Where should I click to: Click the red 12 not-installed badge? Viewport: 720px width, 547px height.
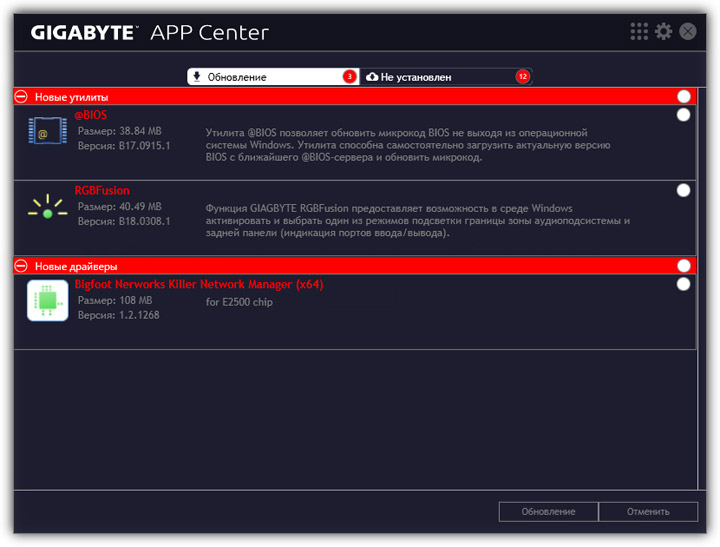[522, 77]
